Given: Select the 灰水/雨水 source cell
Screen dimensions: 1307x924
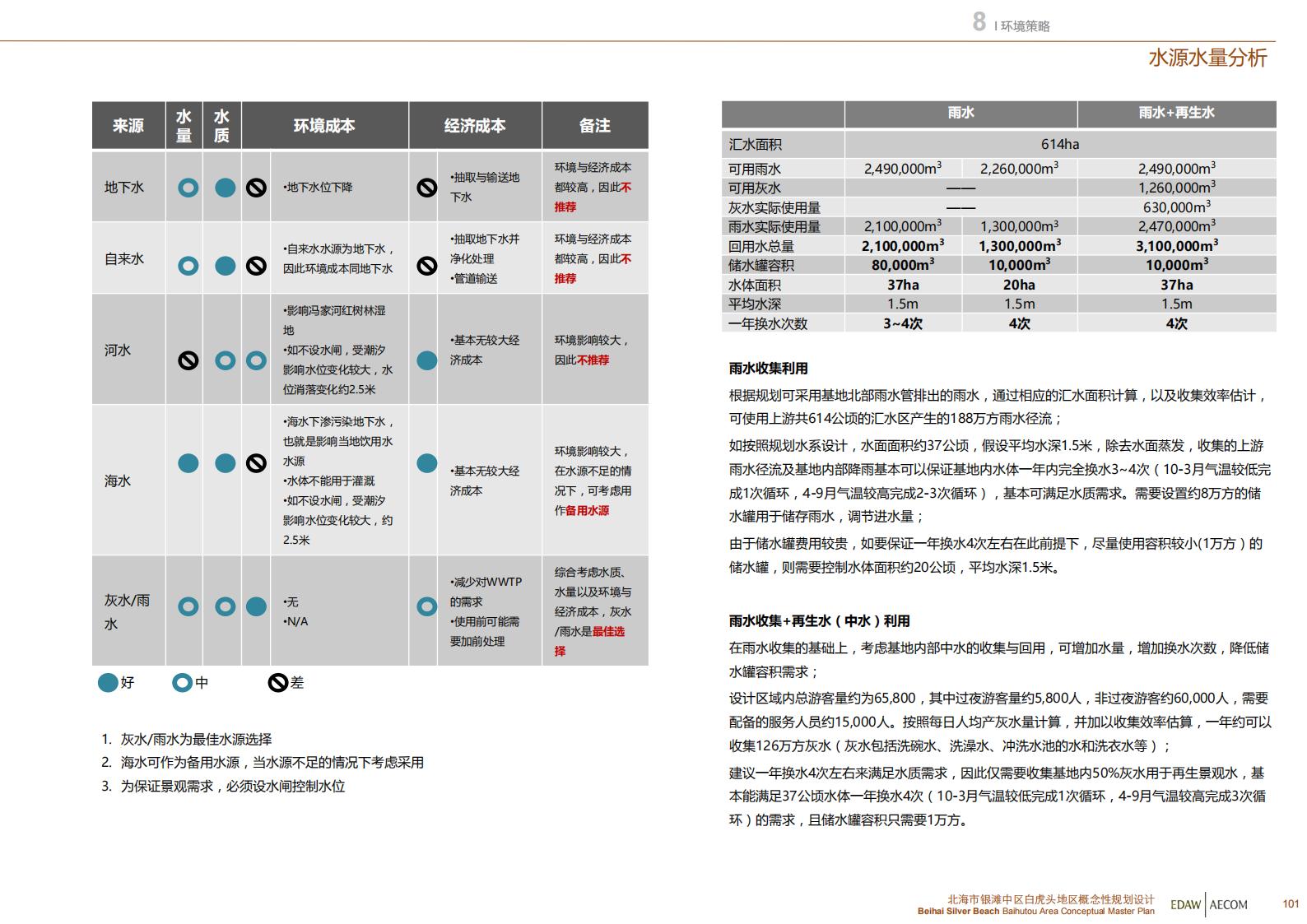Looking at the screenshot, I should [128, 611].
